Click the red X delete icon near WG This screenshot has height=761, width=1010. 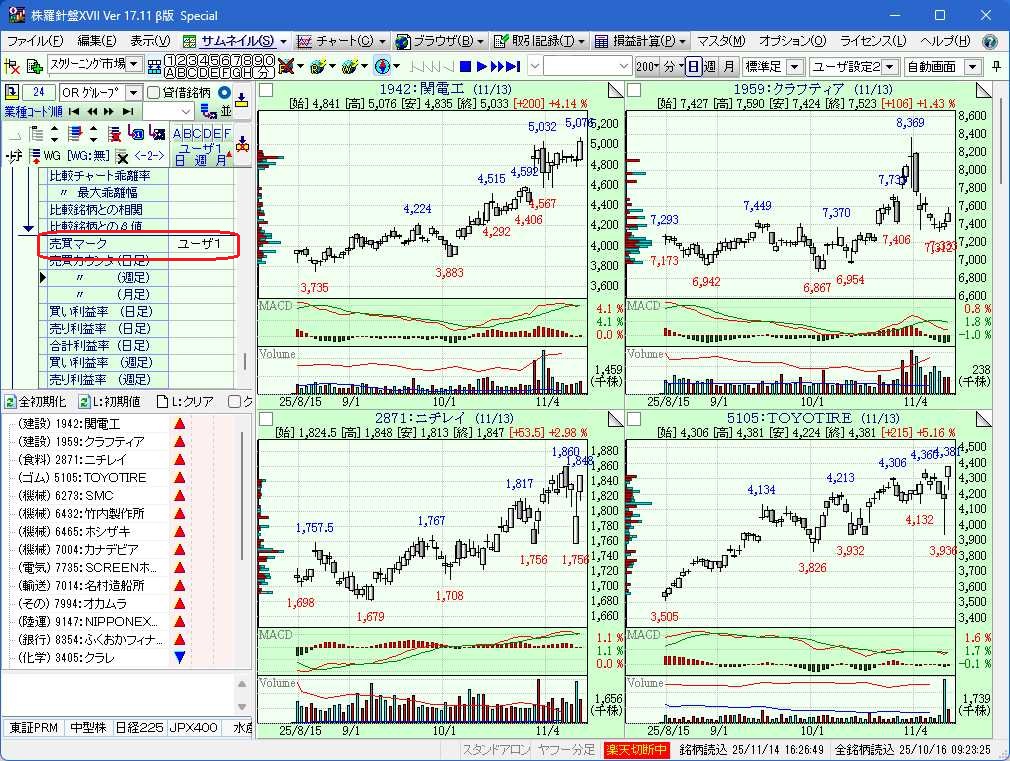point(121,157)
